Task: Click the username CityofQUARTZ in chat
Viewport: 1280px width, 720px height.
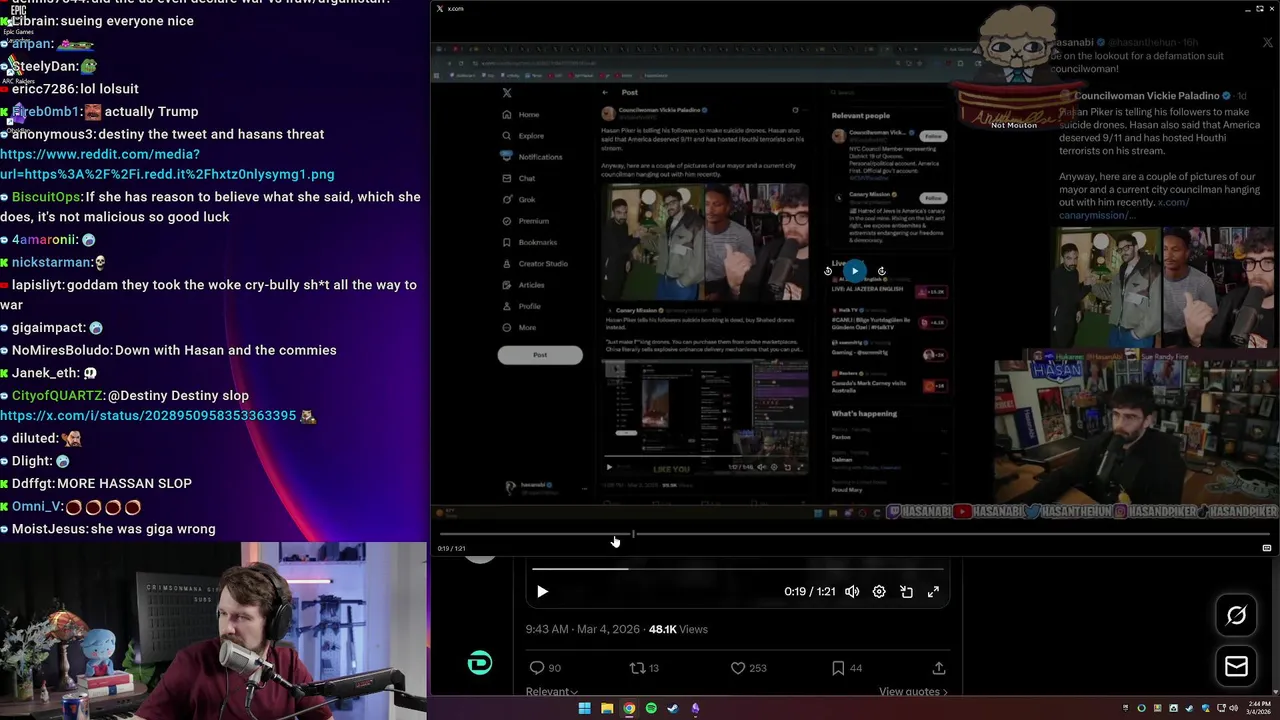Action: 57,396
